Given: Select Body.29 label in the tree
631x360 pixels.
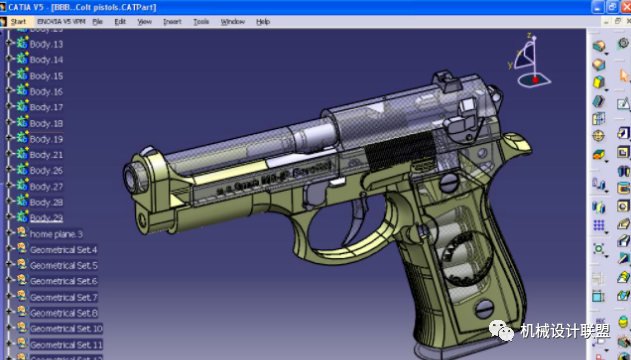Looking at the screenshot, I should (46, 218).
